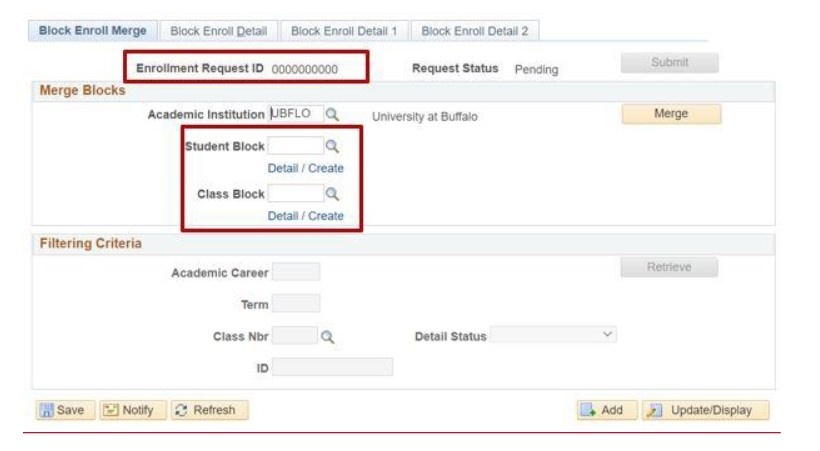The width and height of the screenshot is (820, 451).
Task: Open the Block Enroll Detail 1 tab
Action: (x=343, y=31)
